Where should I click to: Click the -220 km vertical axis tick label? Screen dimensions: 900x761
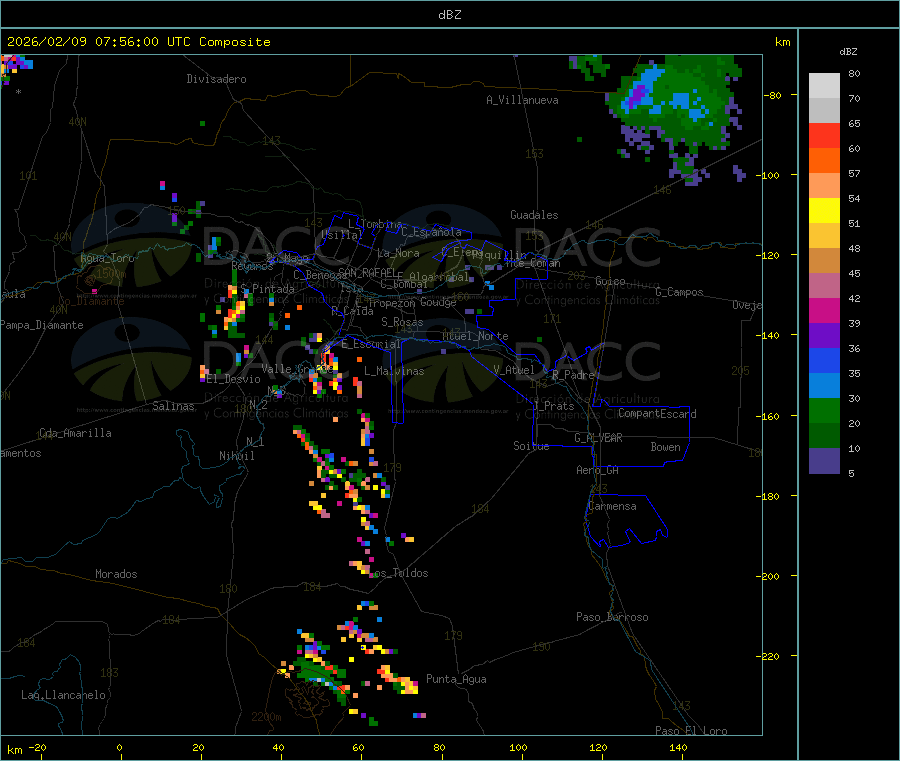pyautogui.click(x=769, y=657)
